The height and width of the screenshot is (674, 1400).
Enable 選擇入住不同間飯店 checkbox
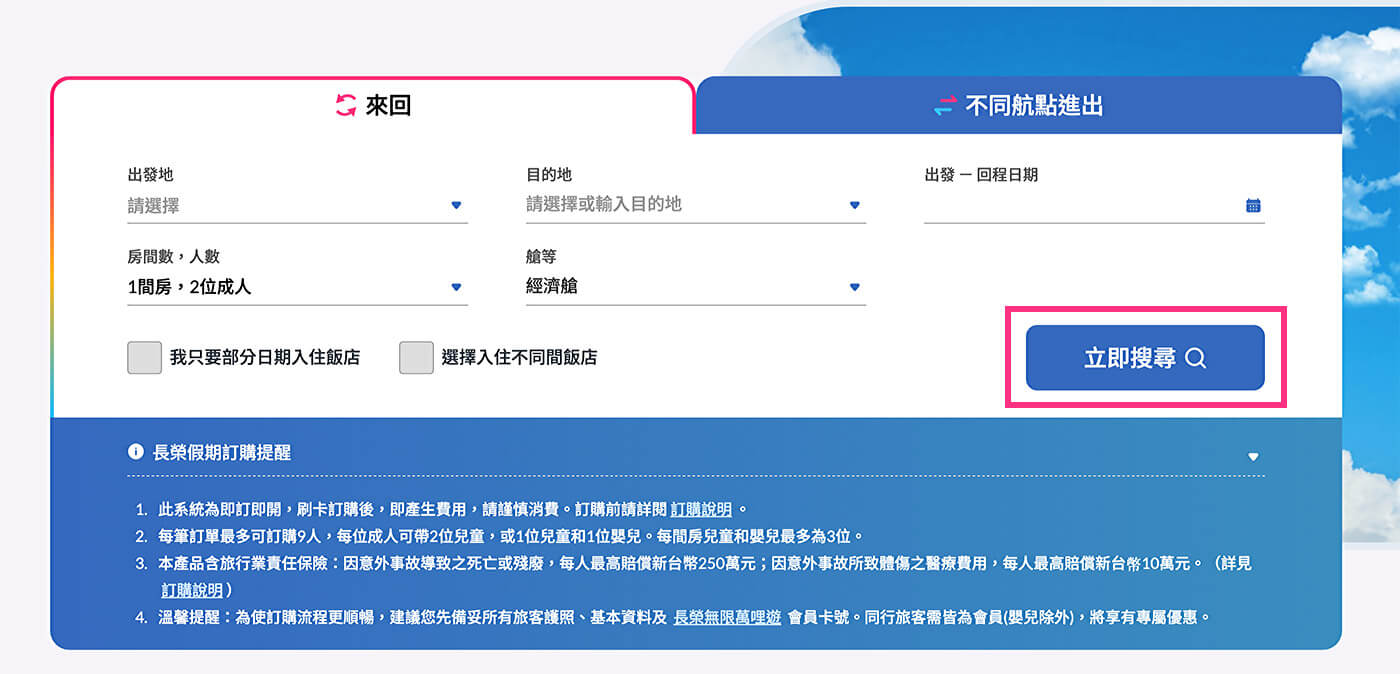click(416, 357)
